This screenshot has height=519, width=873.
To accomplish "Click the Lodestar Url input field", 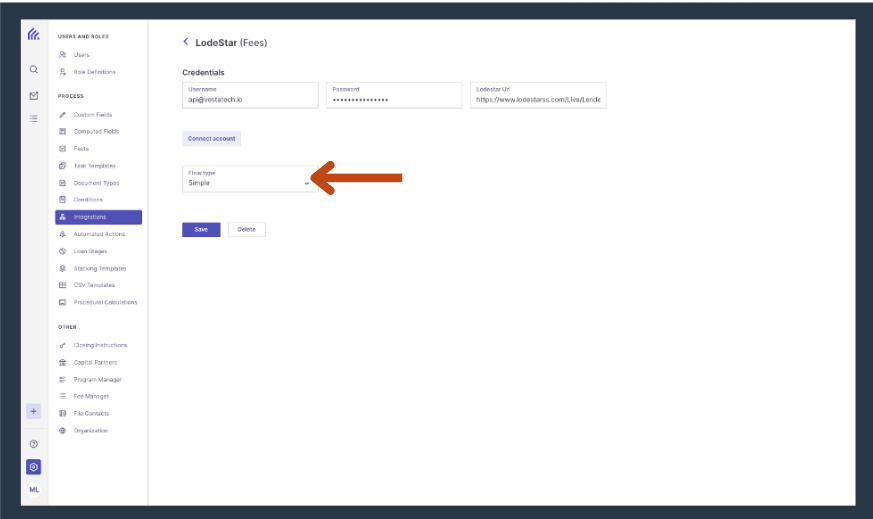I will tap(538, 95).
